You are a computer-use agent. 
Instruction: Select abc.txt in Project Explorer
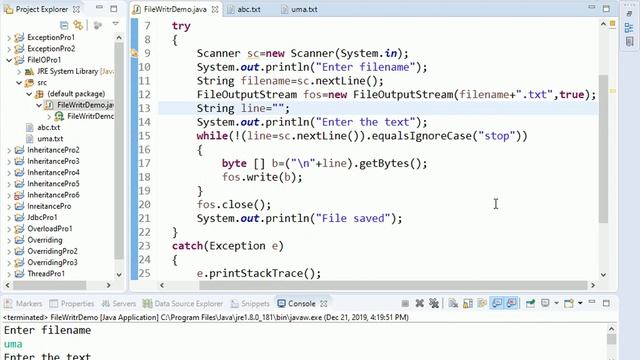tap(49, 127)
